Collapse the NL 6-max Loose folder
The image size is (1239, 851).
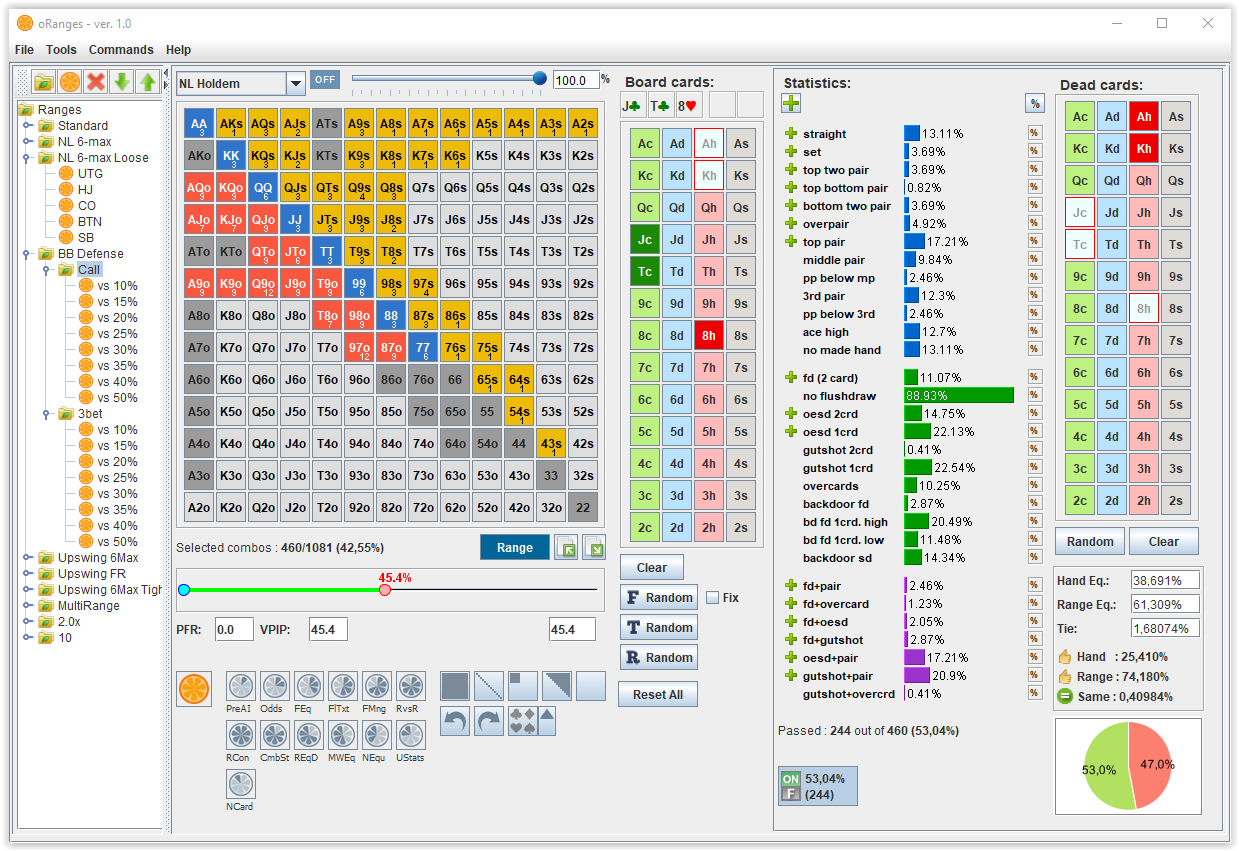click(27, 158)
